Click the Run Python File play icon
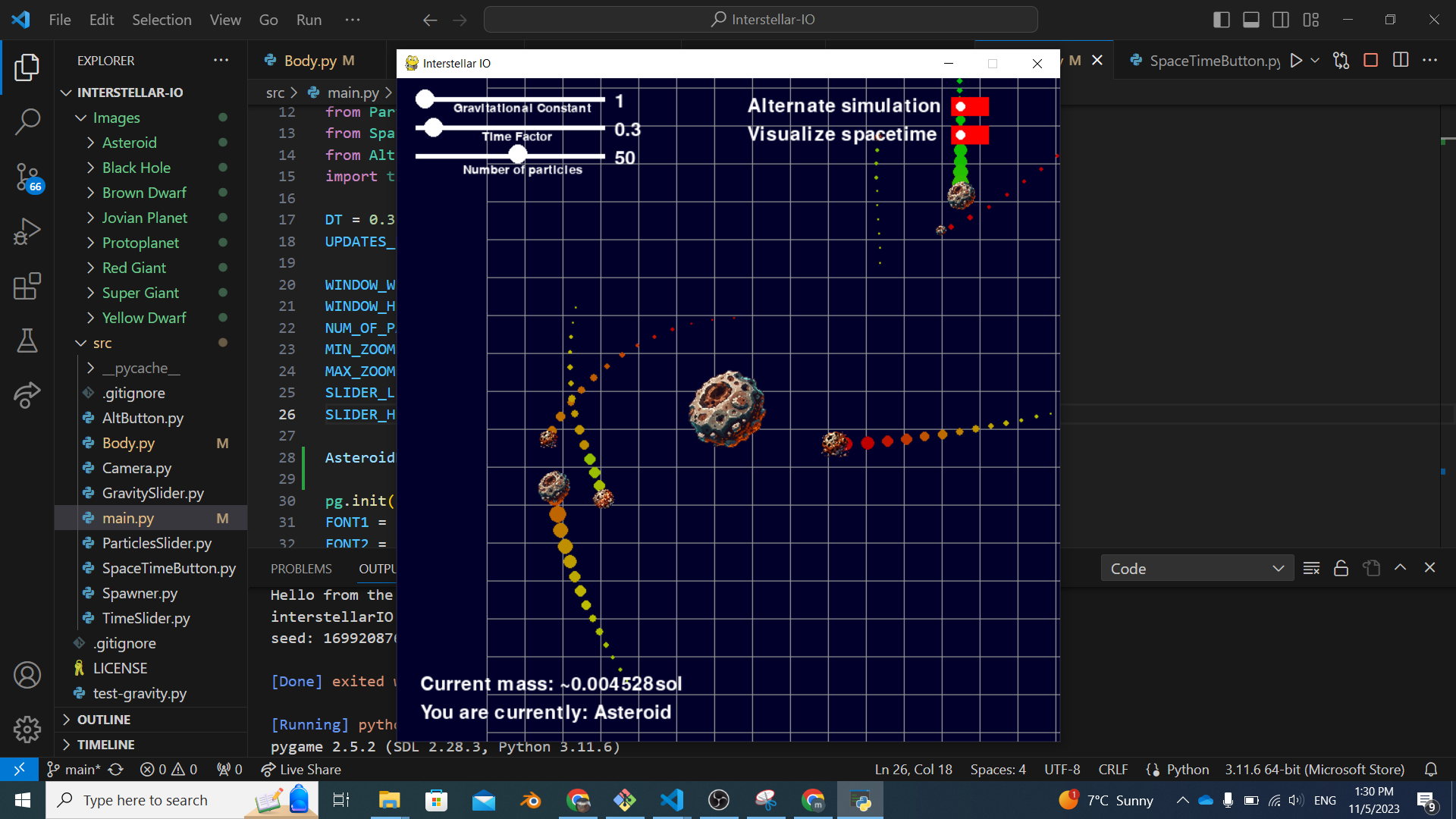The width and height of the screenshot is (1456, 819). [1296, 61]
